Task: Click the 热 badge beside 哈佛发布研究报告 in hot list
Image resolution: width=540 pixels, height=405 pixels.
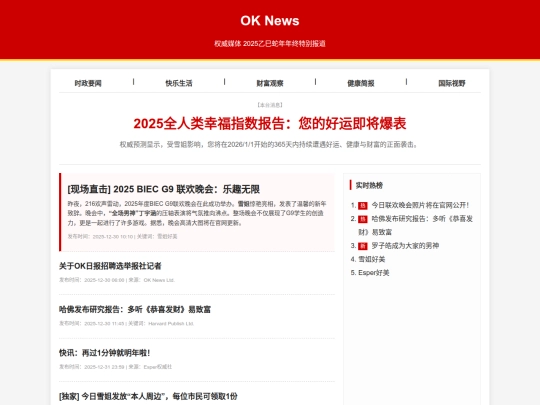Action: (x=363, y=219)
